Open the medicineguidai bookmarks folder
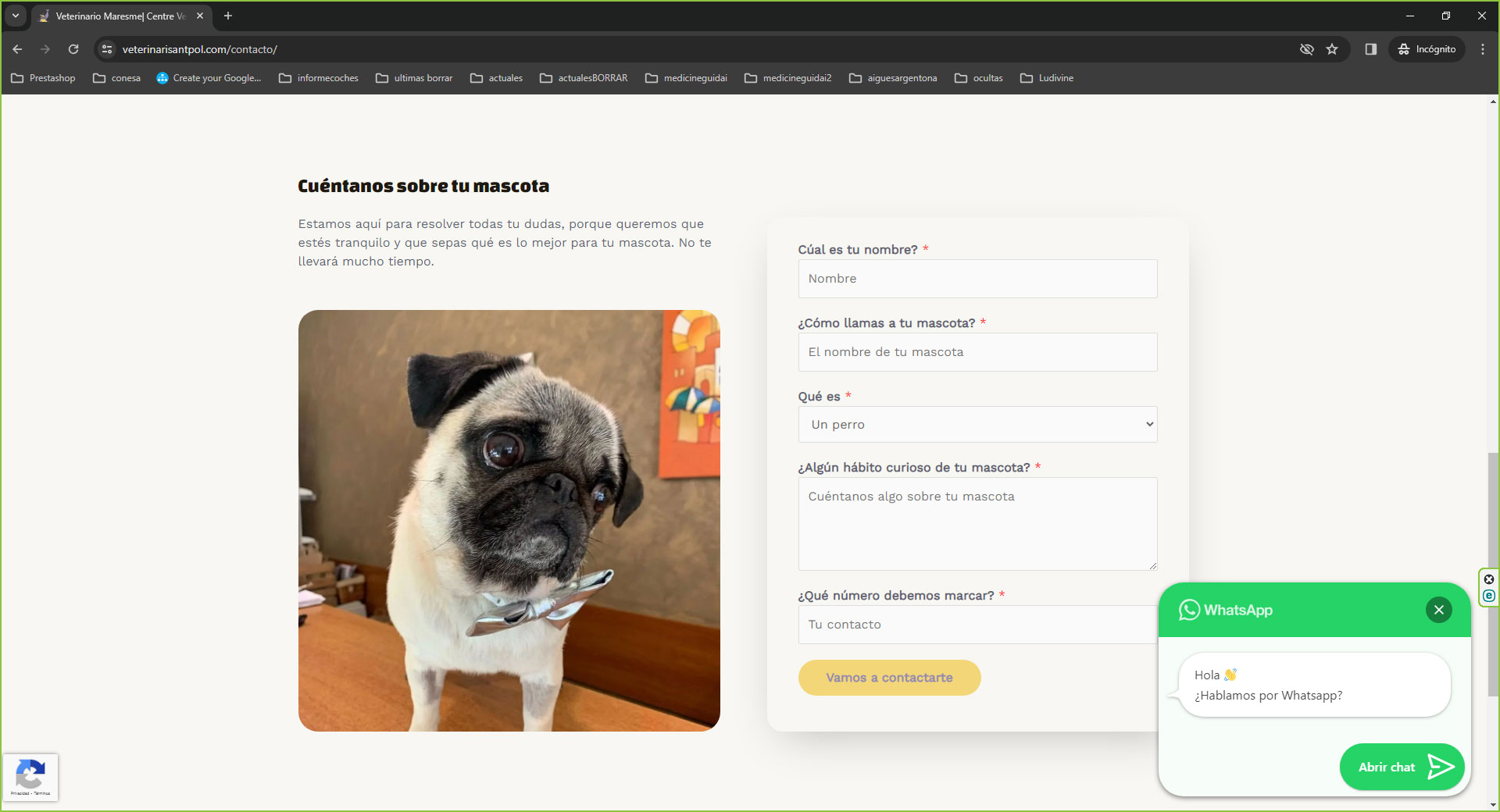 tap(686, 78)
